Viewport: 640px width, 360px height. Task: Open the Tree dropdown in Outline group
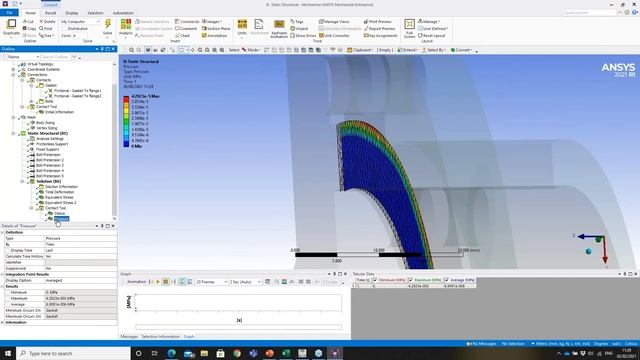click(47, 36)
